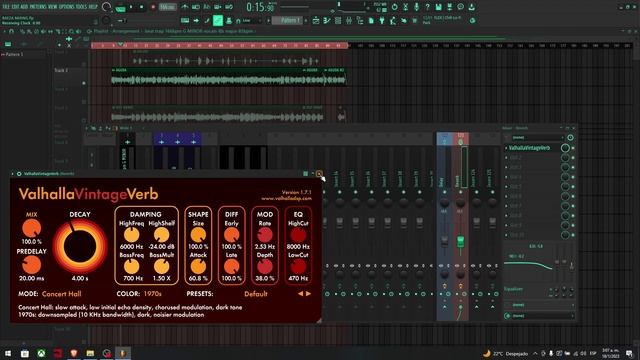The width and height of the screenshot is (640, 360).
Task: Open the FILE menu
Action: pyautogui.click(x=6, y=7)
